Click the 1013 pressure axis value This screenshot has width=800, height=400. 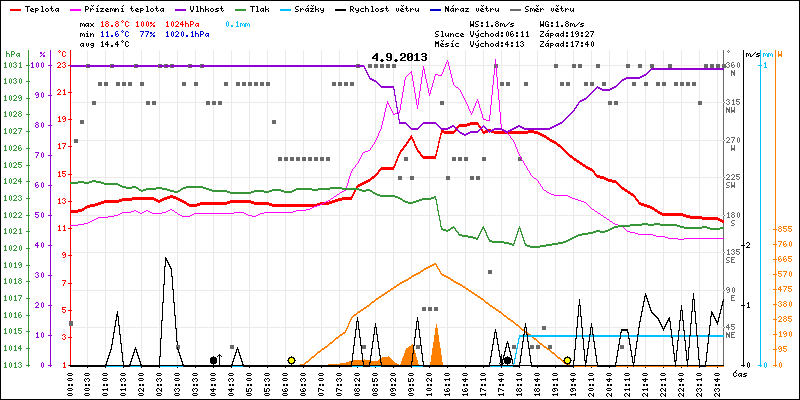pyautogui.click(x=13, y=365)
